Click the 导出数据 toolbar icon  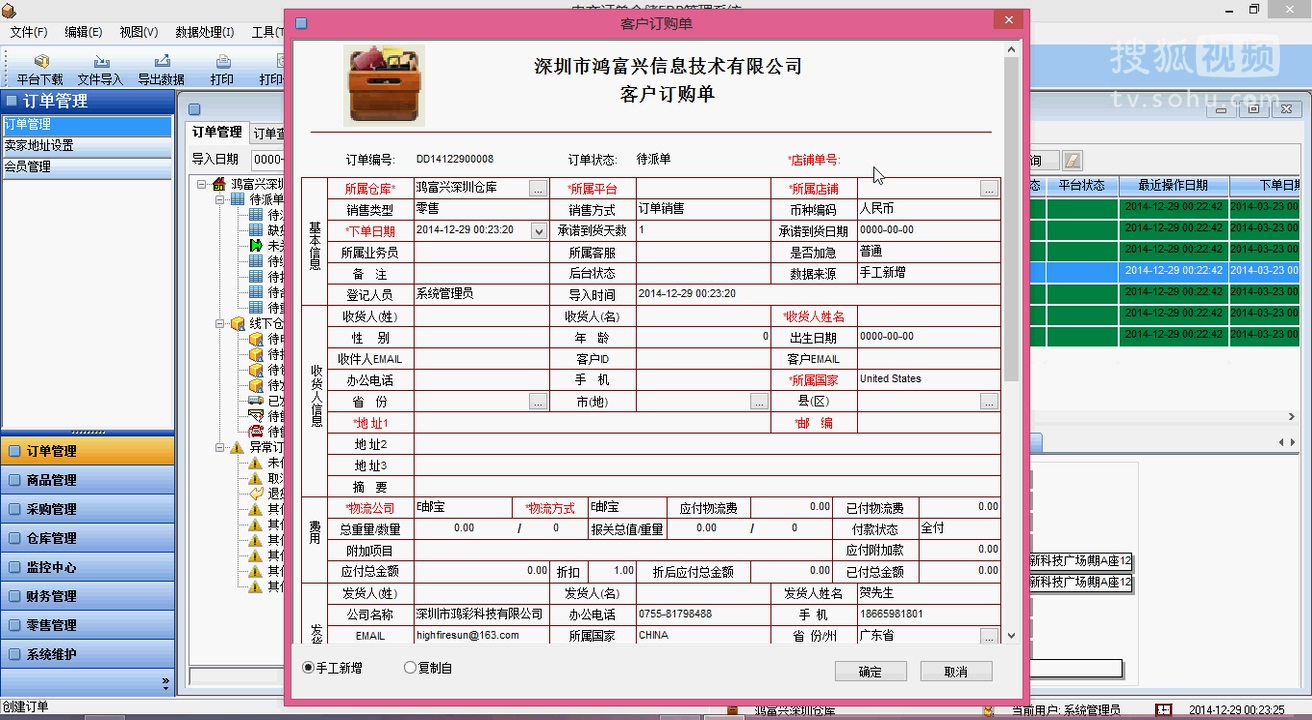(162, 62)
